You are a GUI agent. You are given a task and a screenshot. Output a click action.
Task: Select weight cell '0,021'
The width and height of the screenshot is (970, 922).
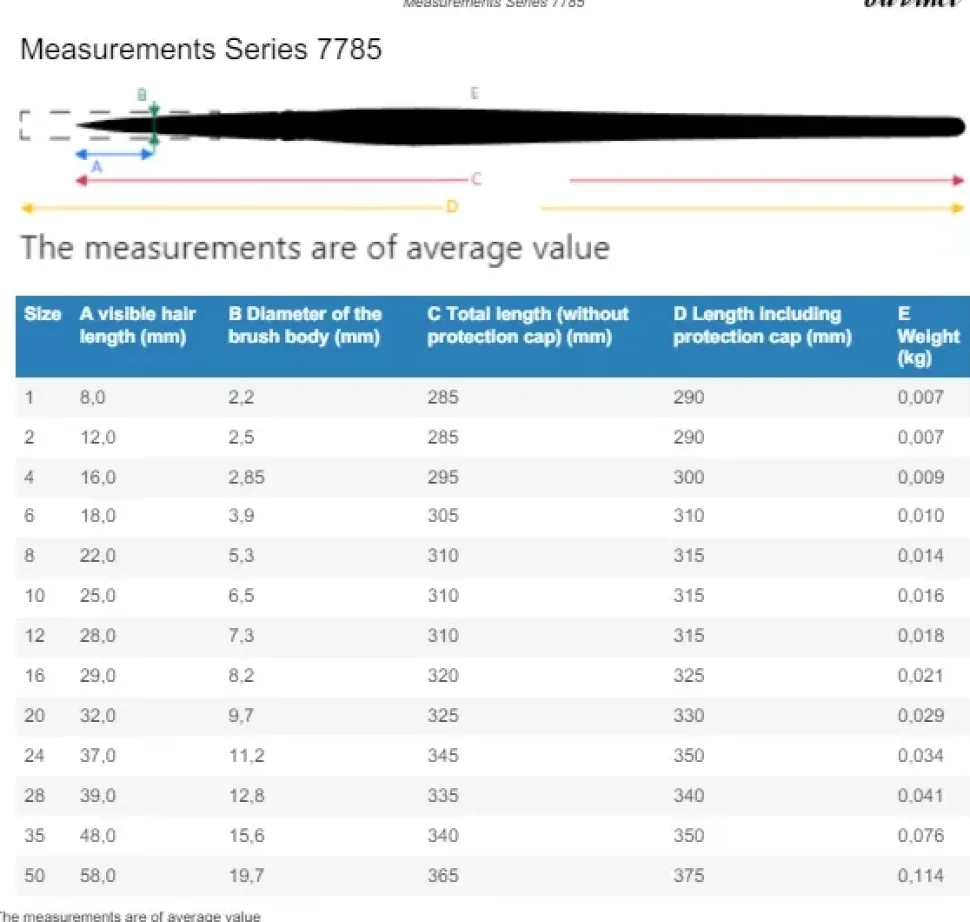coord(921,676)
